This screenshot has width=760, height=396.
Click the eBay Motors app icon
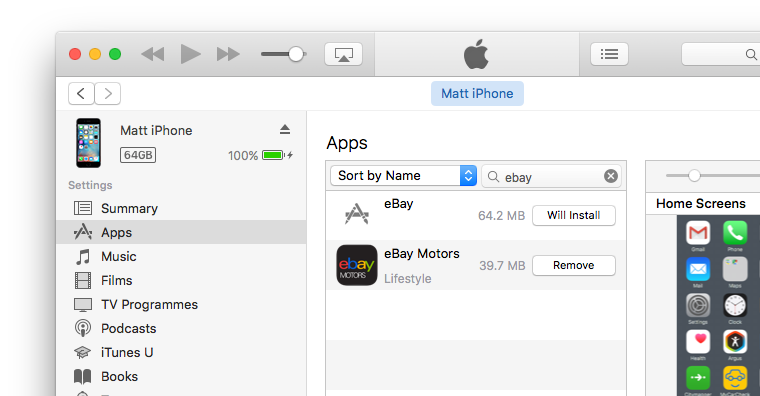pos(357,265)
